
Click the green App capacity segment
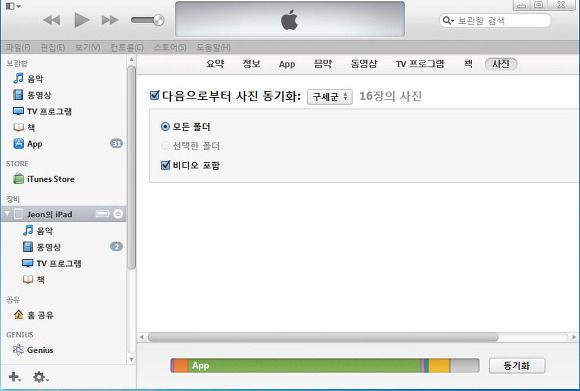304,365
